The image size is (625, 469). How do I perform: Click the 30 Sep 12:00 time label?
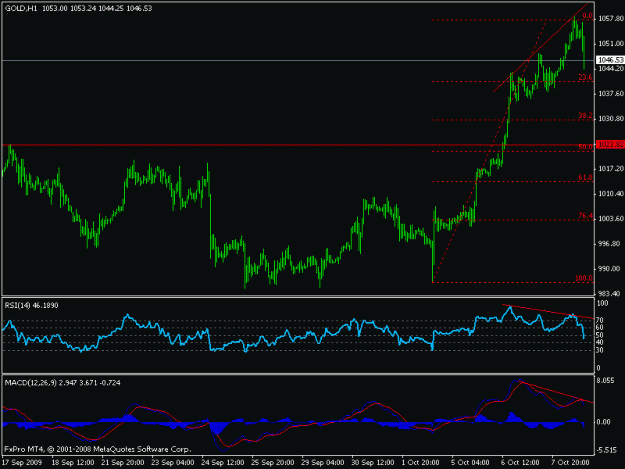[x=373, y=463]
